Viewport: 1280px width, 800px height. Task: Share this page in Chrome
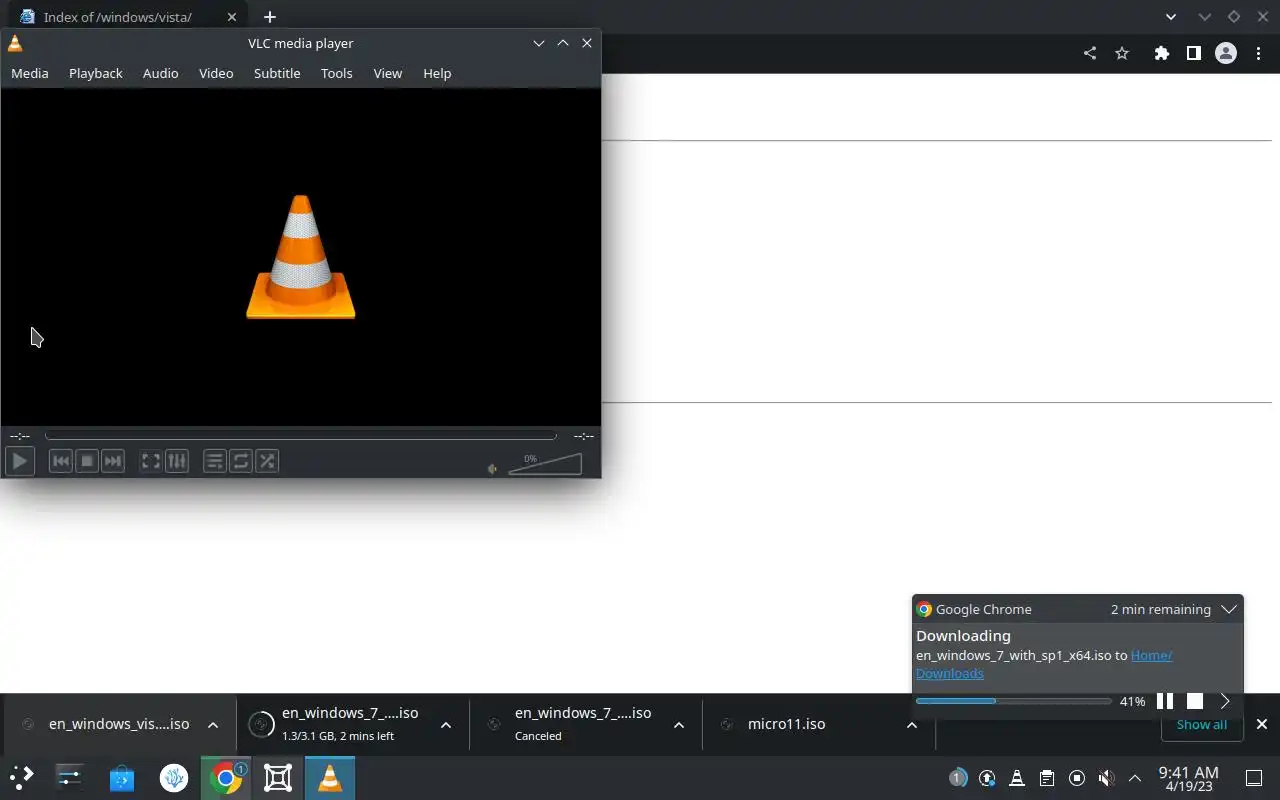[x=1090, y=53]
